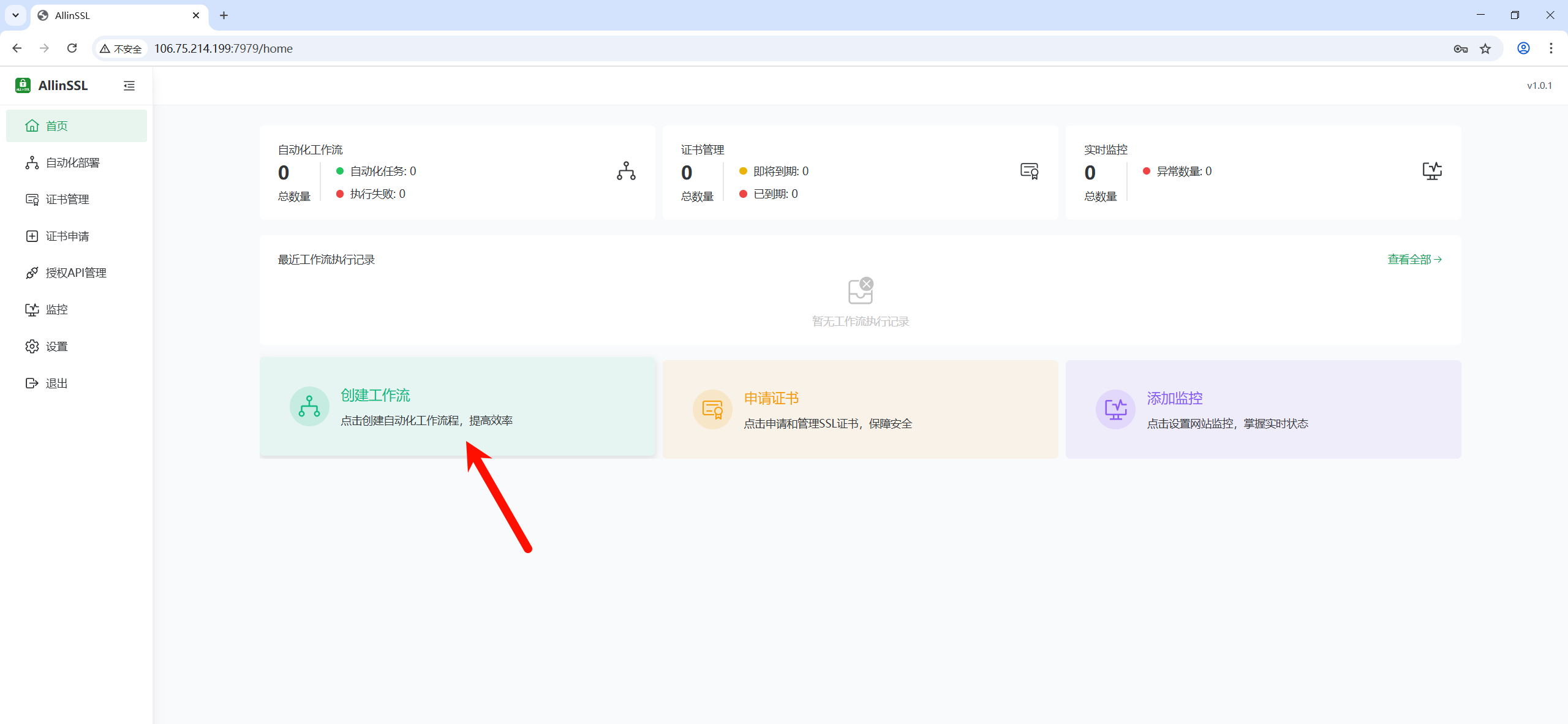Navigate to 监控 in the sidebar
Screen dimensions: 1568x724
click(x=77, y=309)
